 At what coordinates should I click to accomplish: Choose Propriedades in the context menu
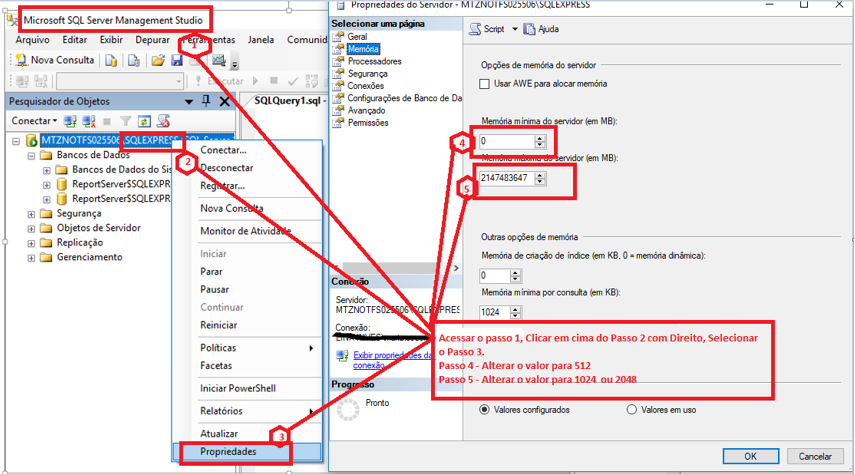[x=247, y=452]
